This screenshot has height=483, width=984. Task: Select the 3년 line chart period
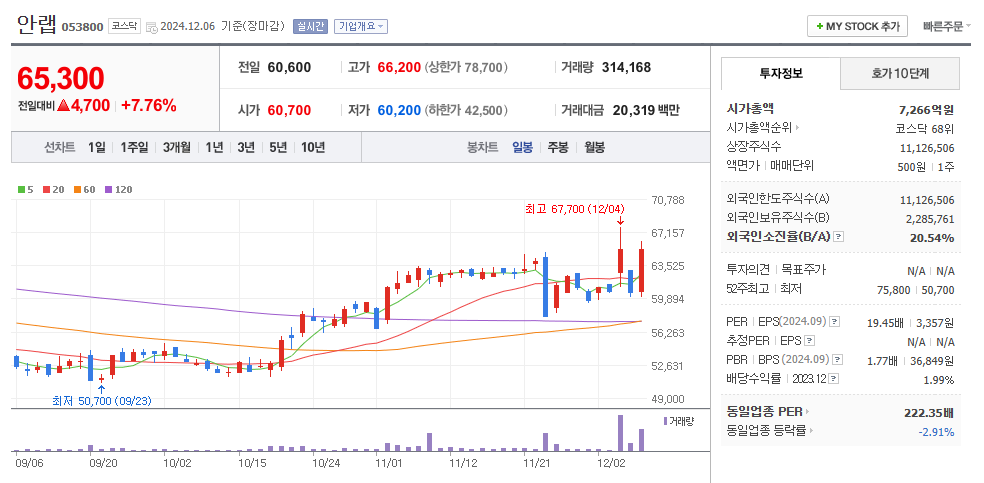[246, 147]
